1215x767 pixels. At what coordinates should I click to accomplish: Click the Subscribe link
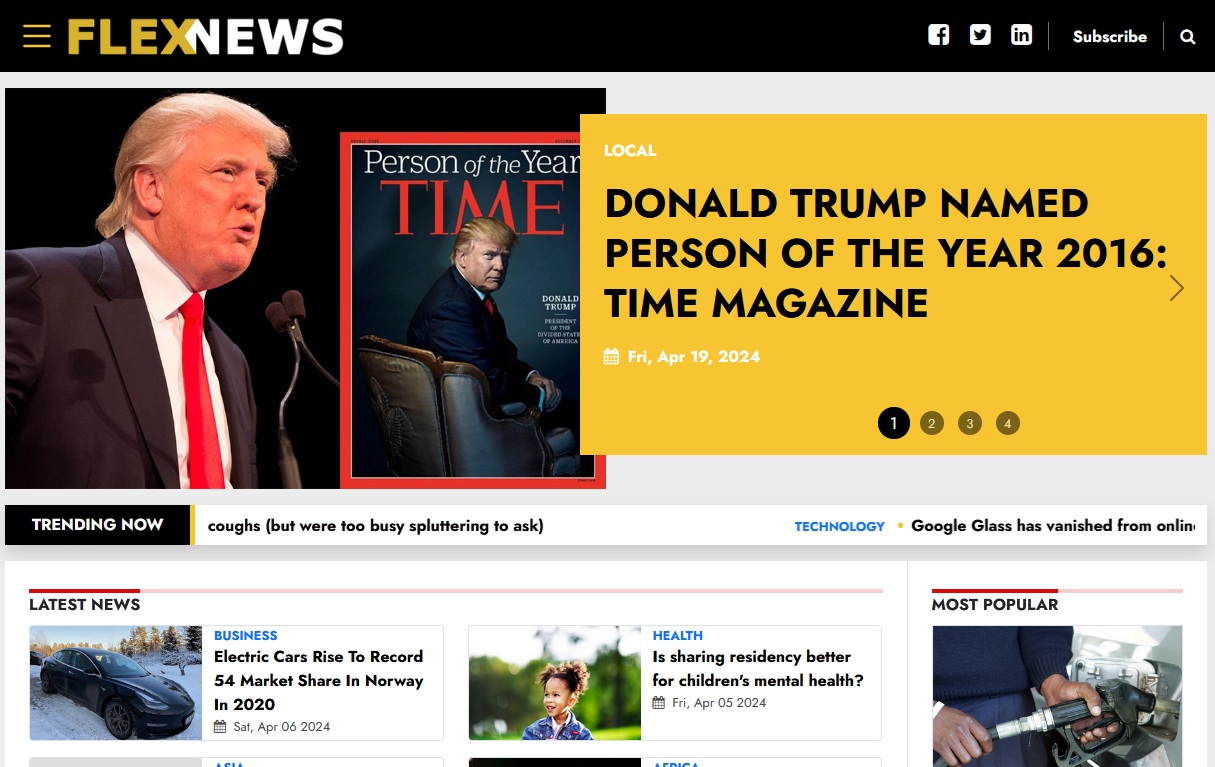[x=1109, y=36]
